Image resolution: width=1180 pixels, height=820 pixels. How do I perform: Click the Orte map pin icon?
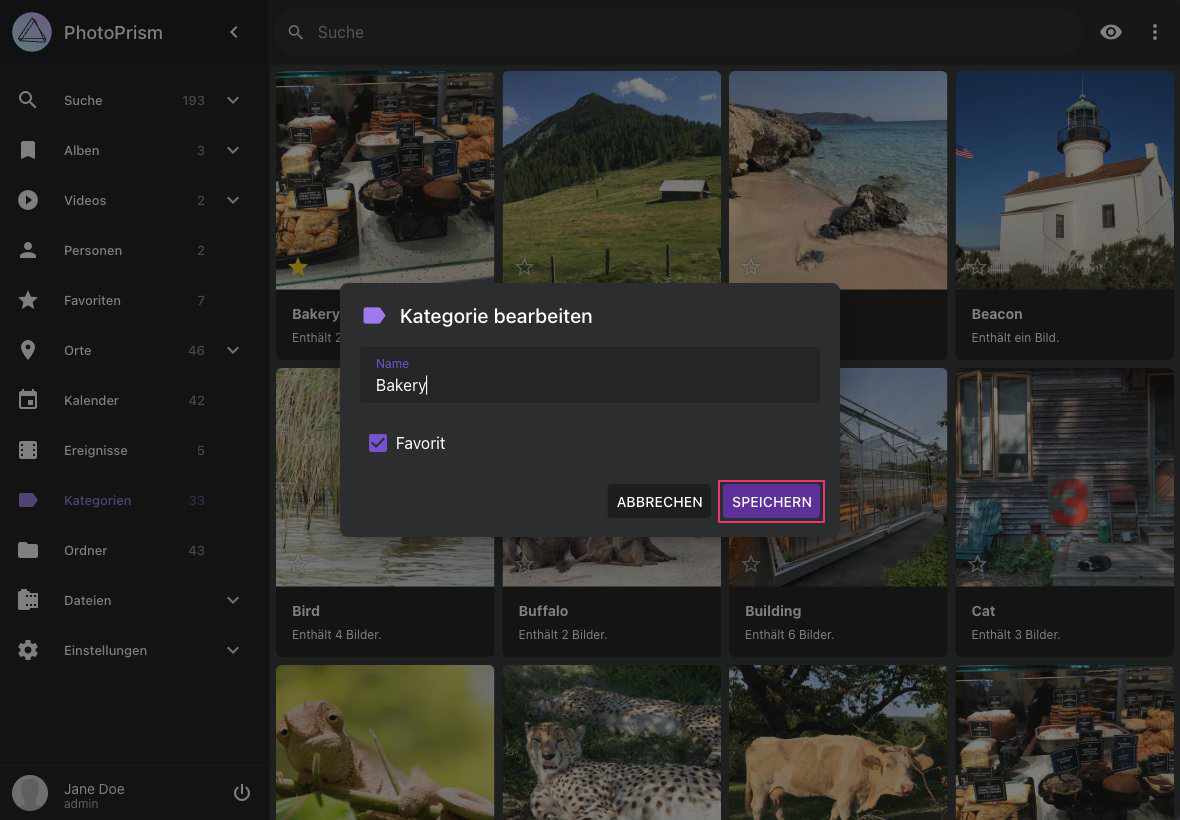coord(28,351)
